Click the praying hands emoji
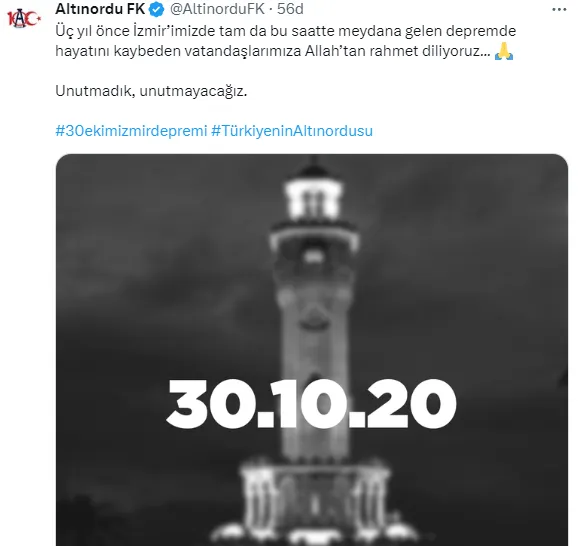The image size is (578, 546). point(504,51)
